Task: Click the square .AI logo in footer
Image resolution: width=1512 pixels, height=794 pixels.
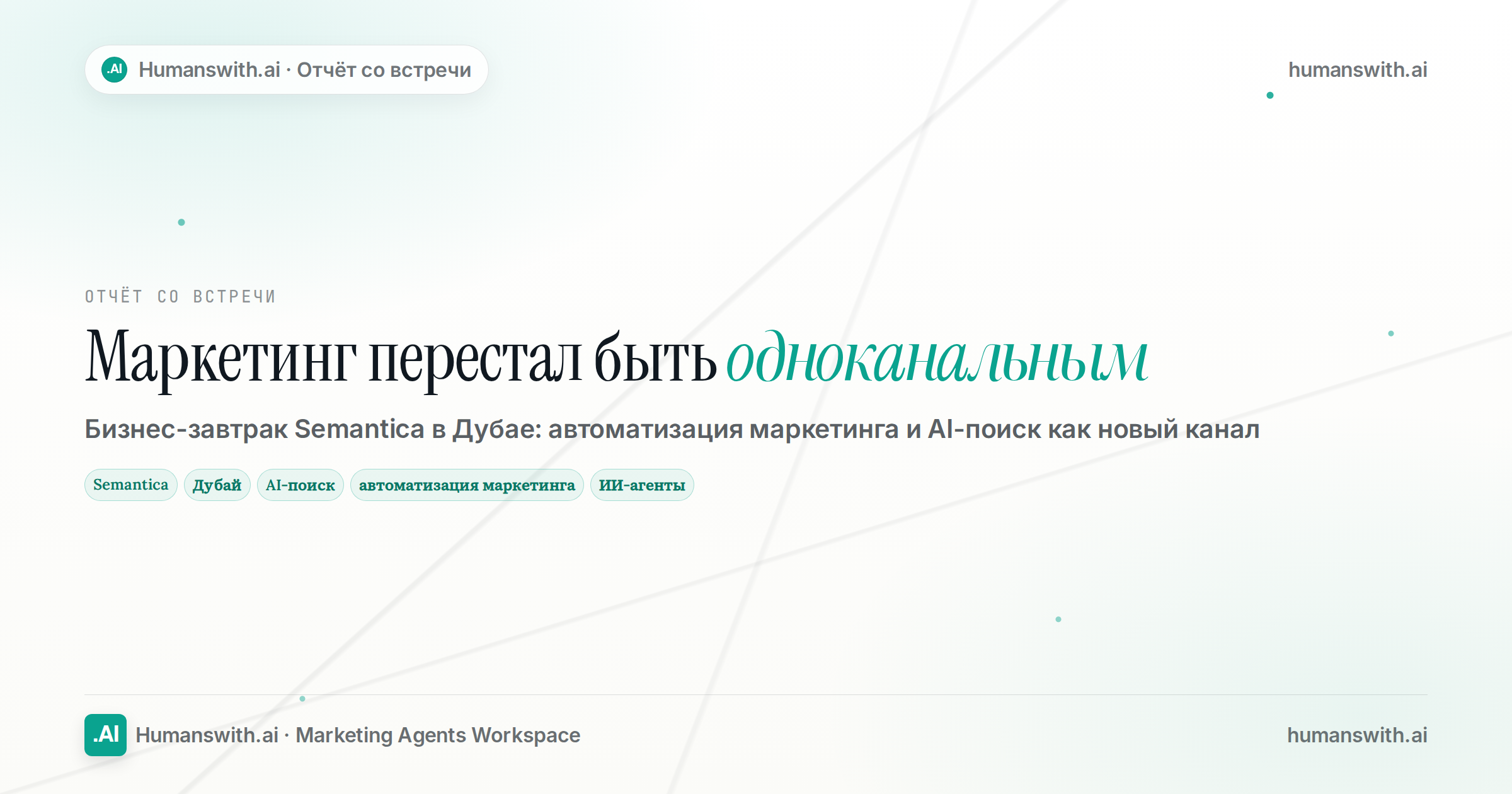Action: (x=105, y=735)
